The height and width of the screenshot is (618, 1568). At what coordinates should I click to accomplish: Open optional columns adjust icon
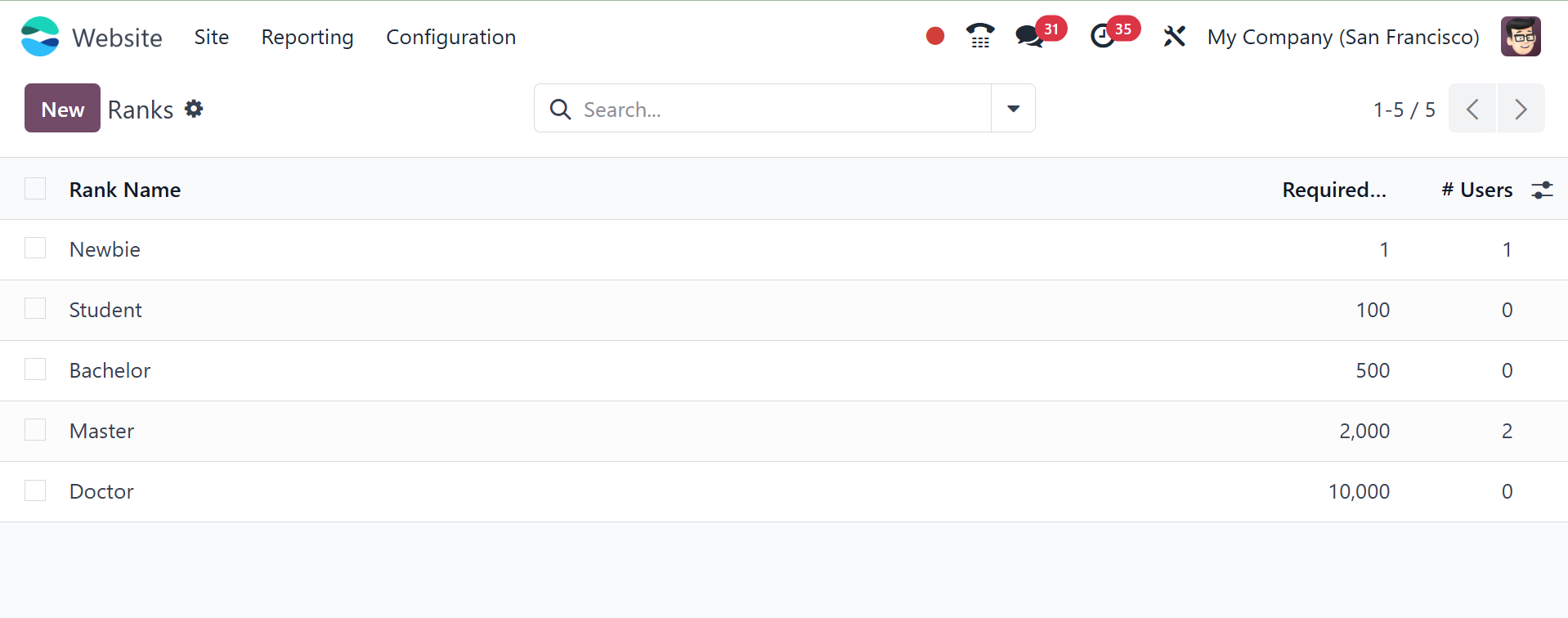(x=1542, y=190)
